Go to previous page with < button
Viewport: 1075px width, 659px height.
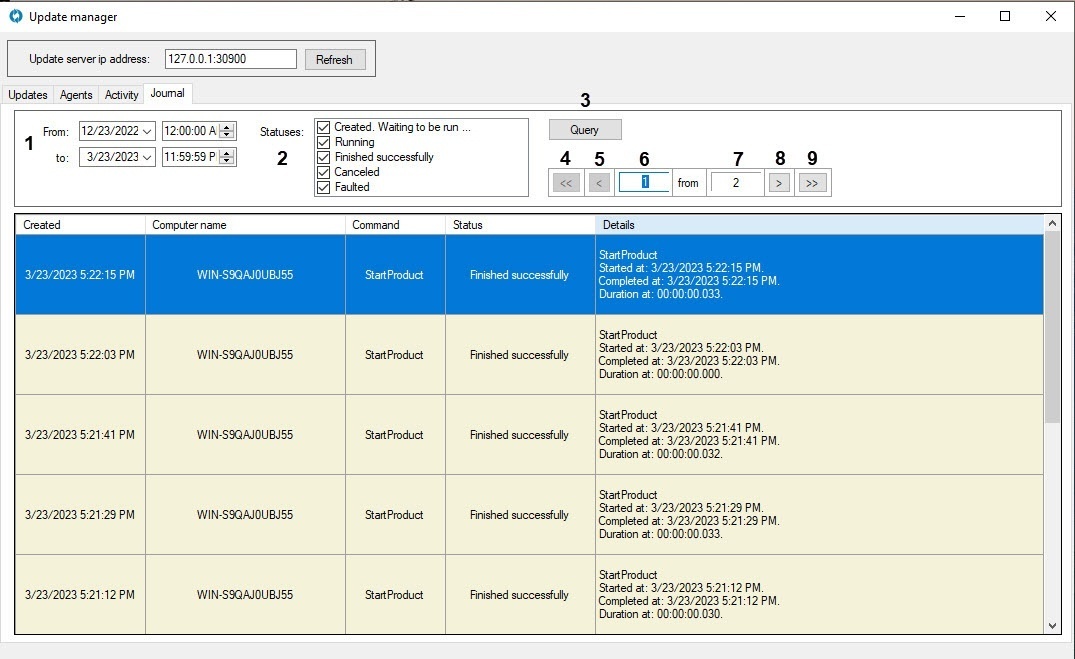click(597, 183)
